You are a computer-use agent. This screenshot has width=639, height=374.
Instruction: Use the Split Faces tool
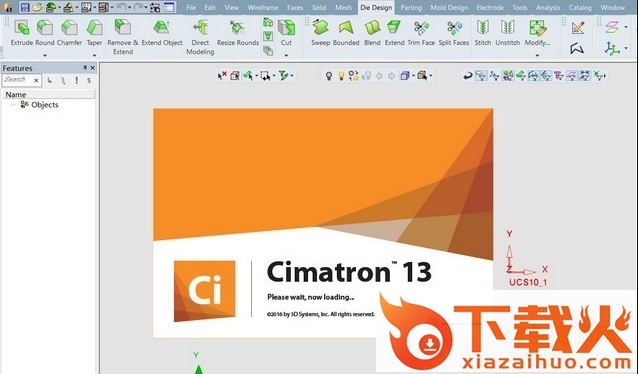(454, 33)
